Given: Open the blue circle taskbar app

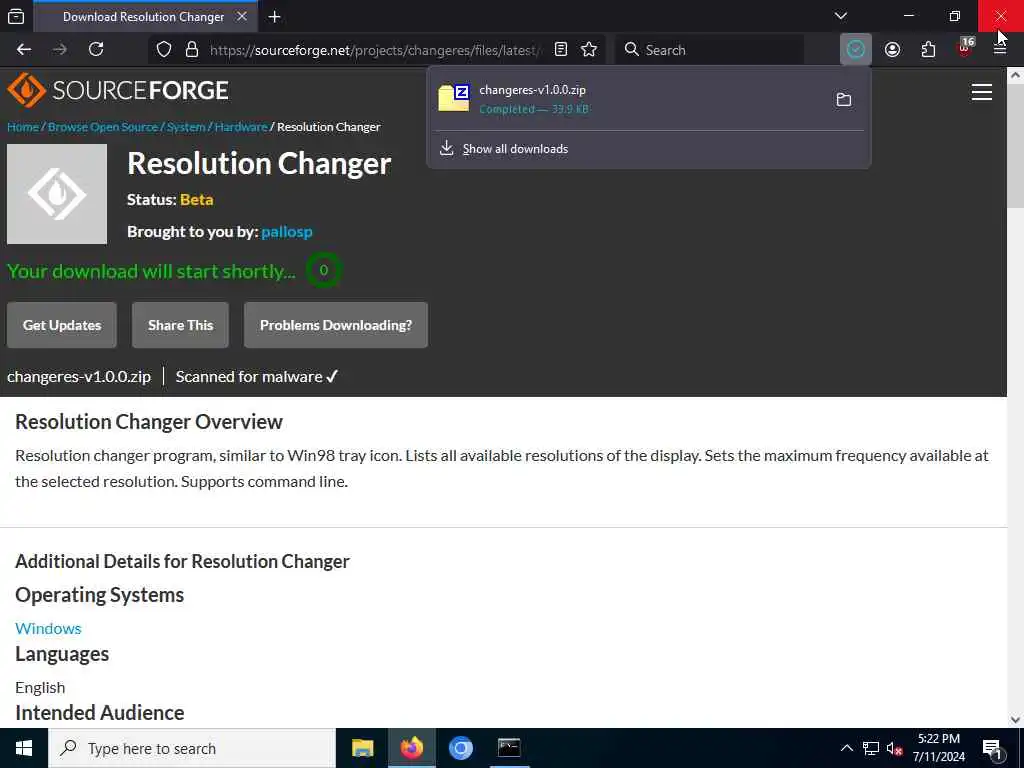Looking at the screenshot, I should click(460, 748).
